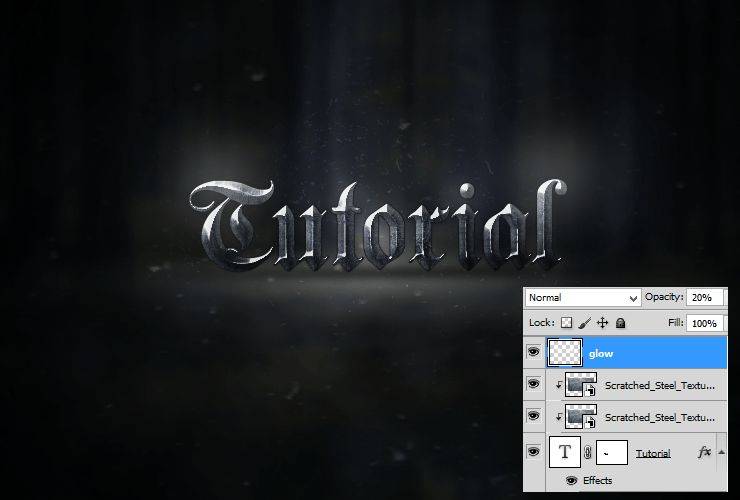Click the mask link chain on Tutorial layer
This screenshot has width=740, height=500.
588,453
